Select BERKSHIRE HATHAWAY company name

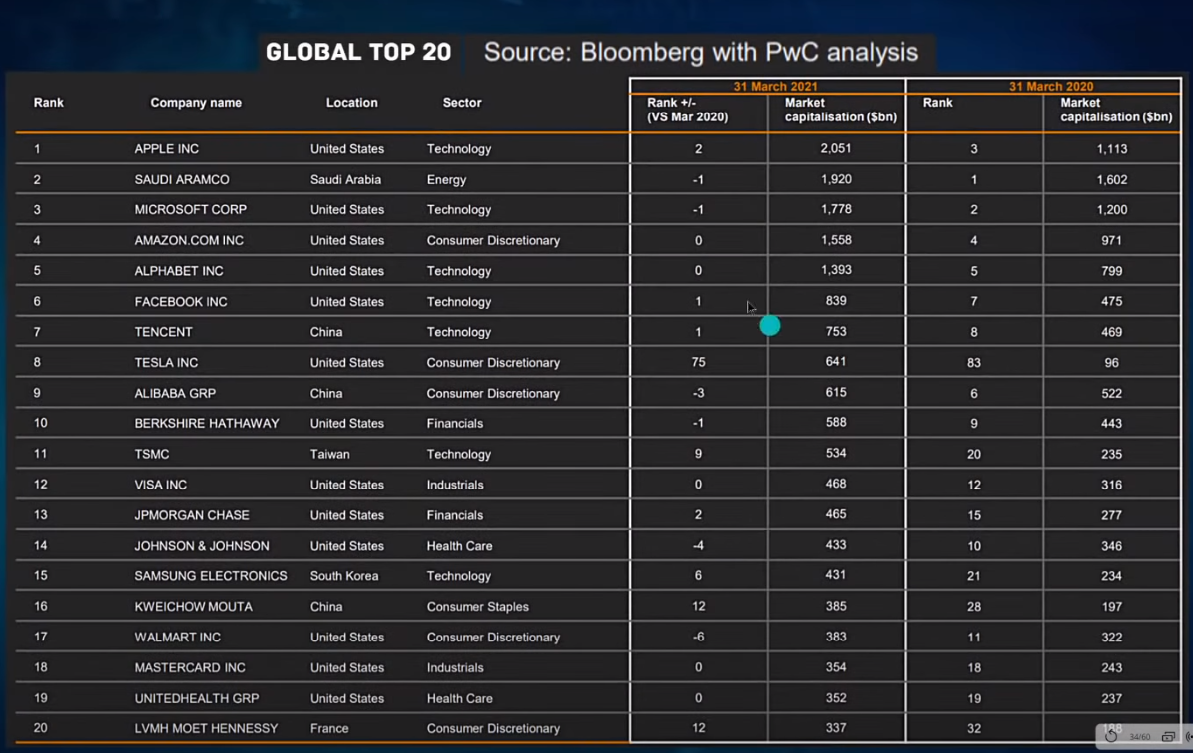(x=207, y=424)
